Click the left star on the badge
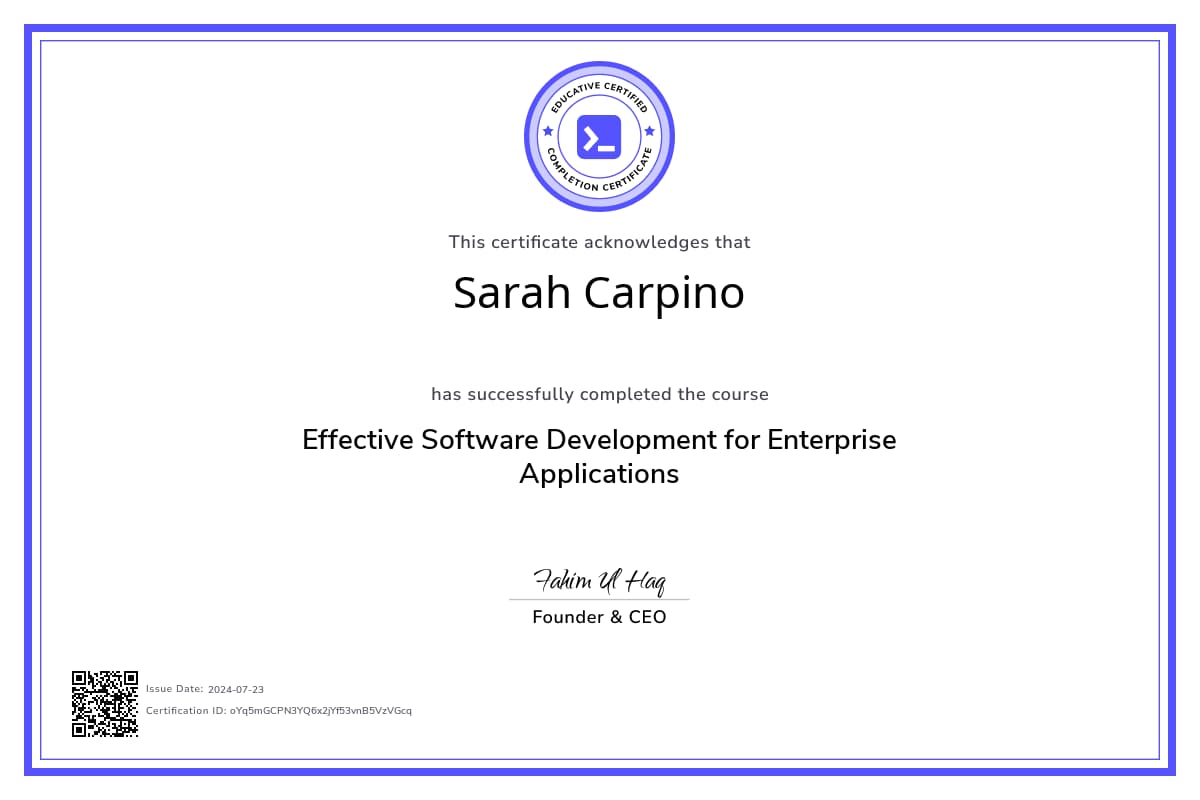Viewport: 1200px width, 800px height. [x=547, y=131]
